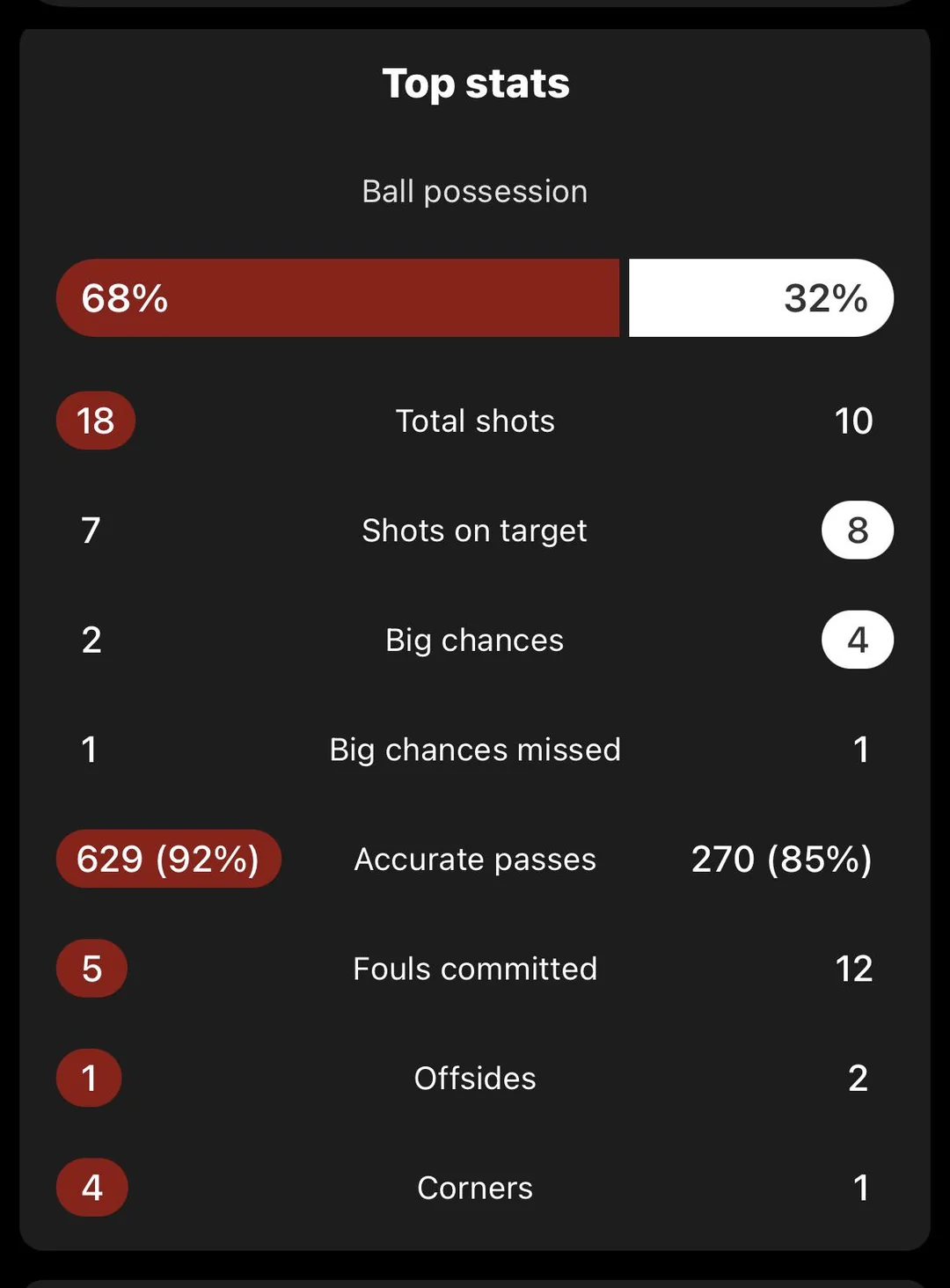Select the red 18 total shots badge
Screen dimensions: 950x1288
[96, 421]
